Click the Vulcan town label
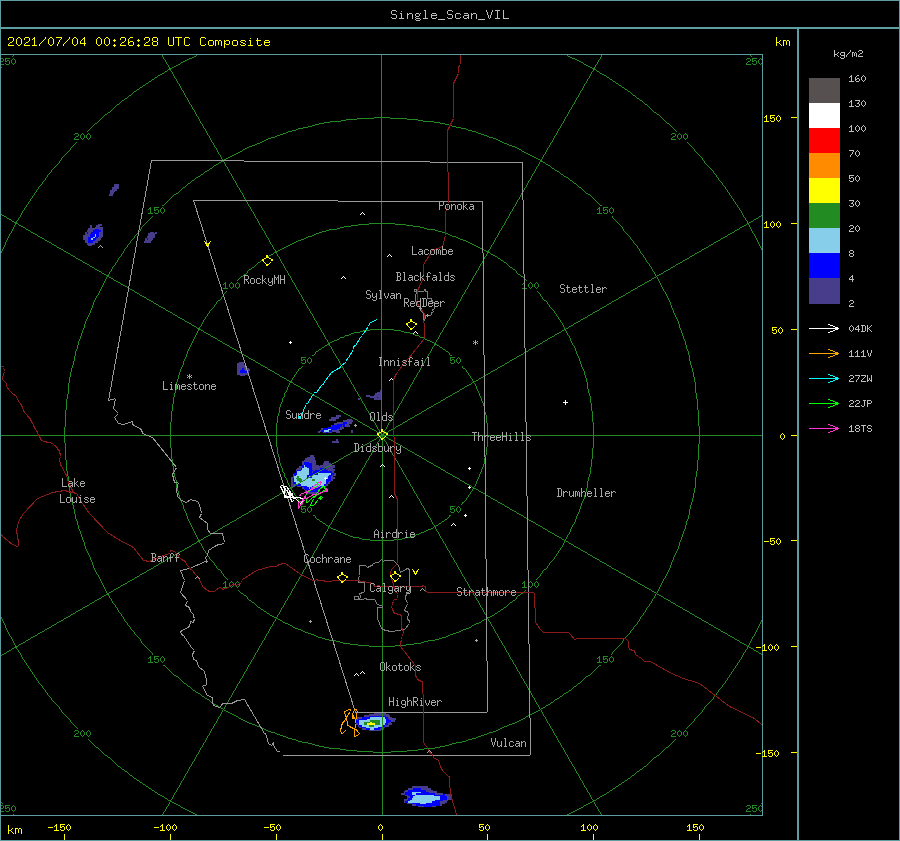This screenshot has height=841, width=900. 508,743
